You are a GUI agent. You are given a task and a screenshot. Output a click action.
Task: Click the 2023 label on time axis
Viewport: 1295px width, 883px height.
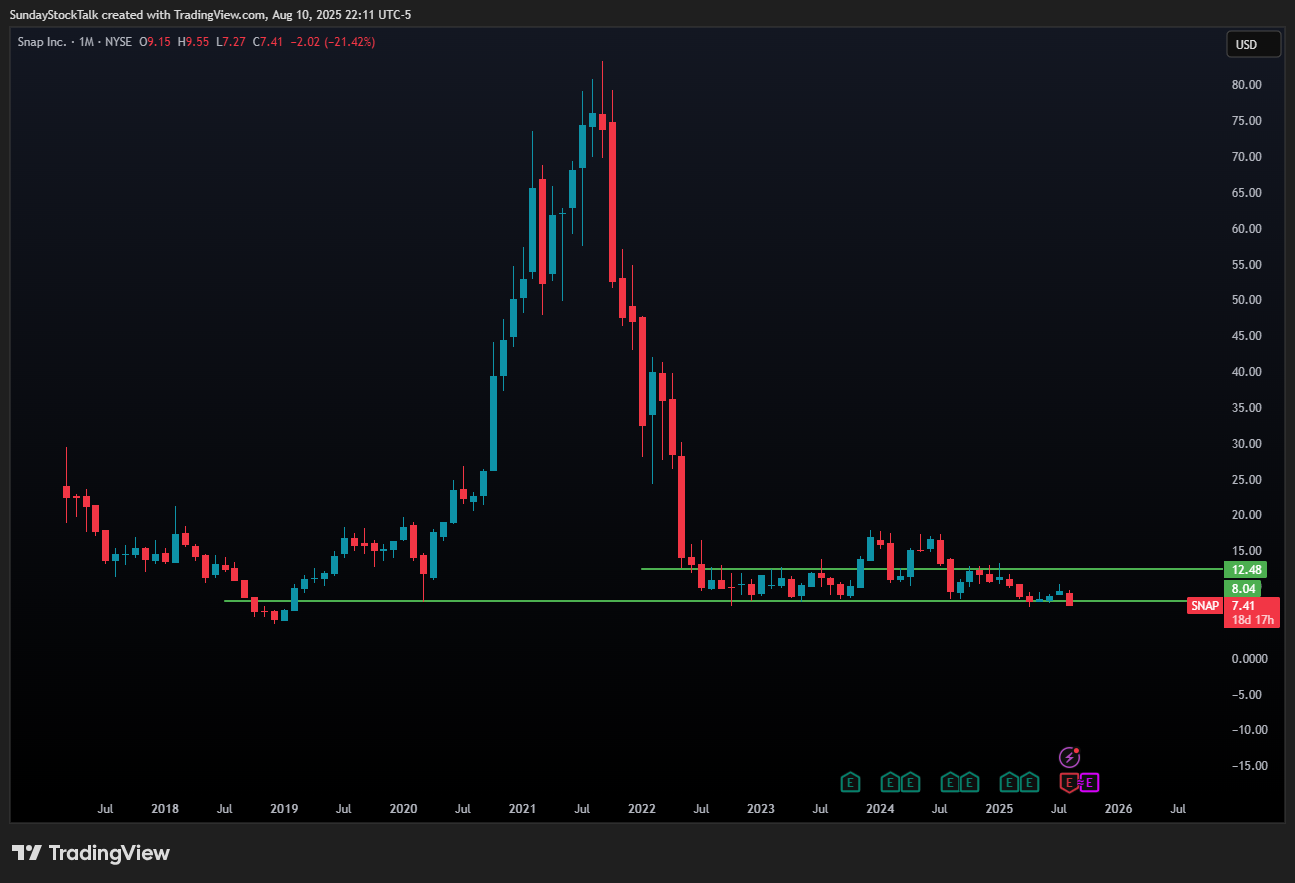pos(760,809)
